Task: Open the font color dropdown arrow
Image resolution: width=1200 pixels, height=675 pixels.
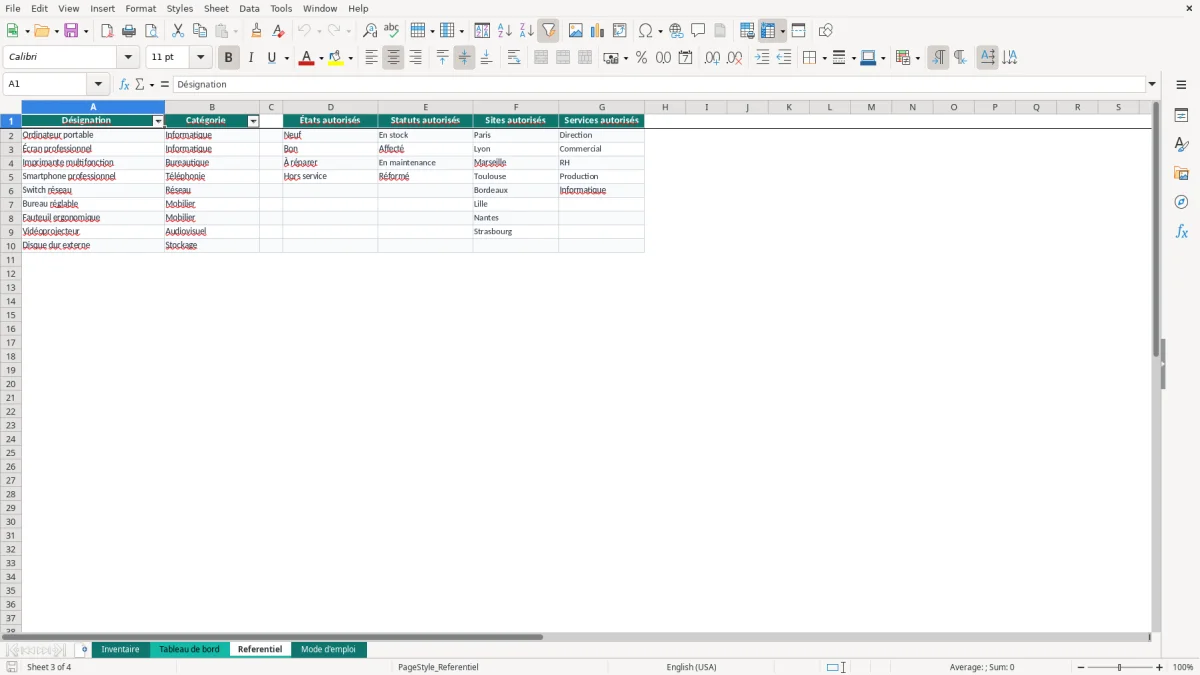Action: (x=321, y=58)
